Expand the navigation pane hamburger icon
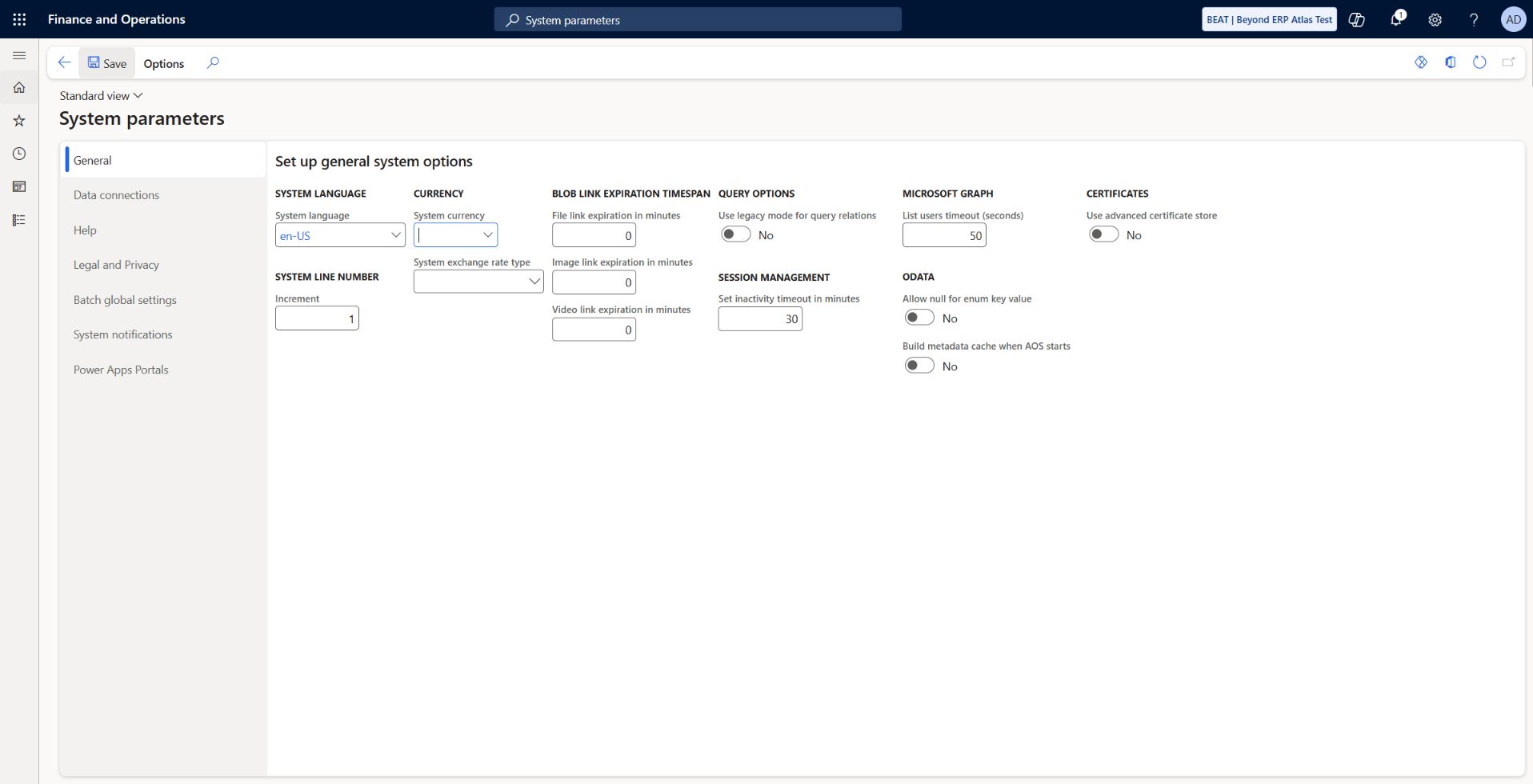 click(x=19, y=55)
